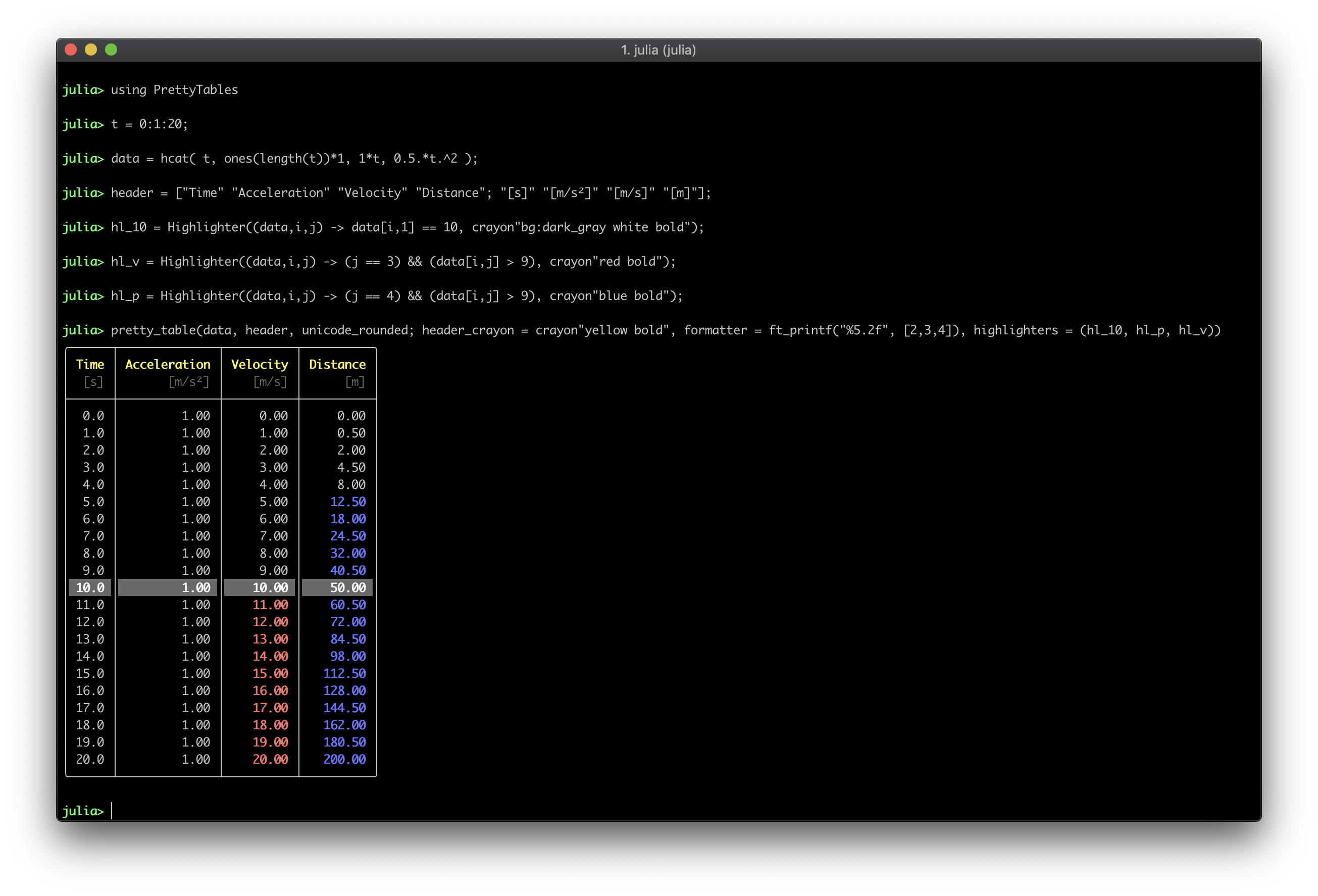Click the red close window button
The image size is (1318, 896).
tap(71, 50)
